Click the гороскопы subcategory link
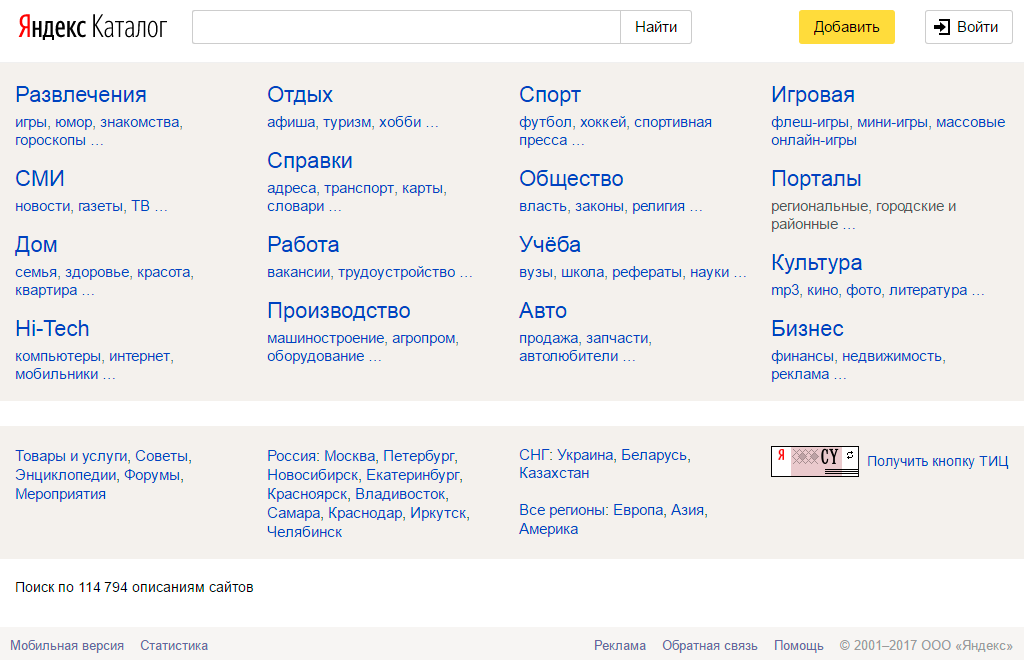The width and height of the screenshot is (1024, 660). point(50,140)
